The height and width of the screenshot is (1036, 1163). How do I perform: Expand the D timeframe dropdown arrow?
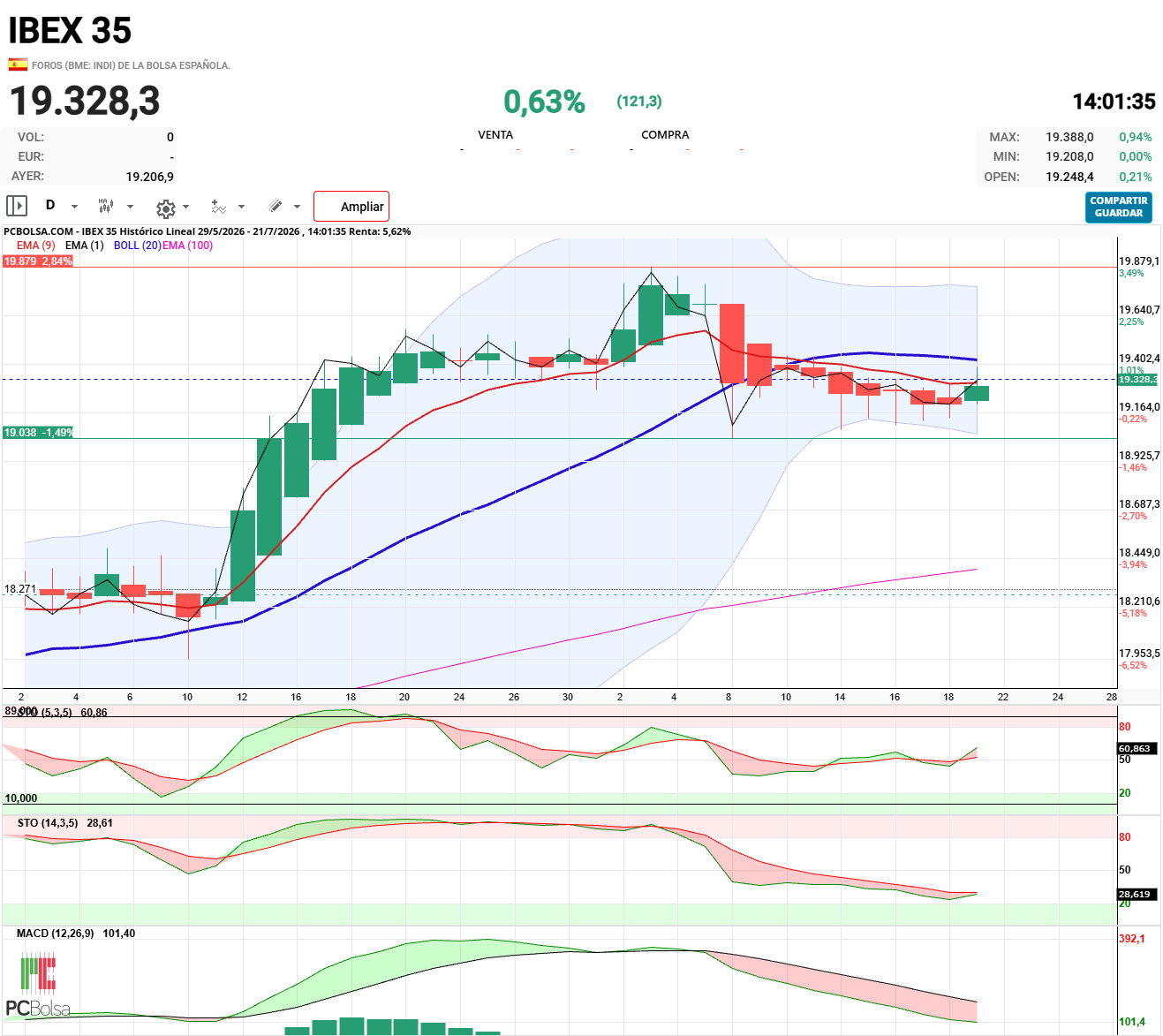74,207
